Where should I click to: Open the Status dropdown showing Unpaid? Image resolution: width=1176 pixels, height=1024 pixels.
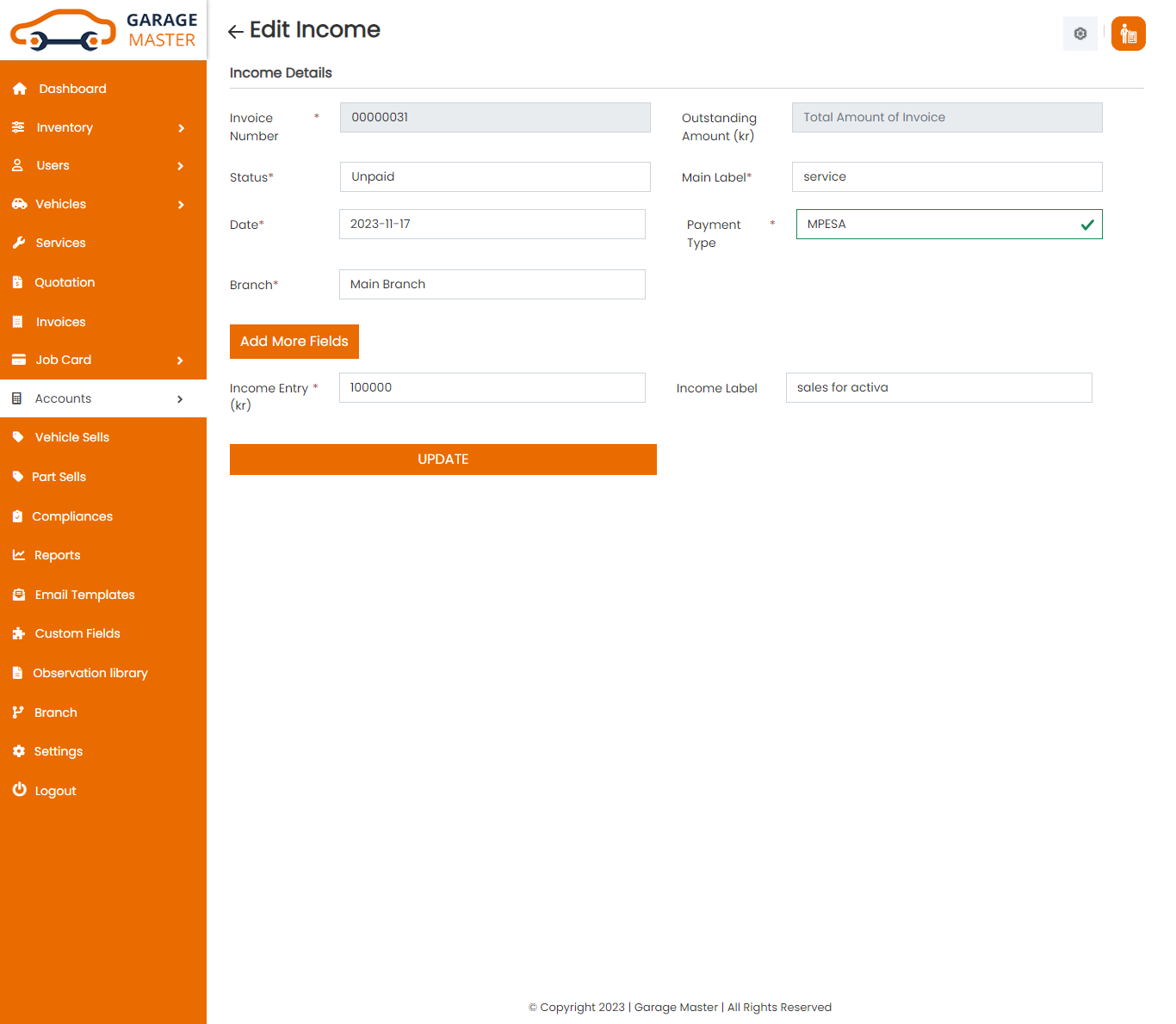(x=494, y=177)
